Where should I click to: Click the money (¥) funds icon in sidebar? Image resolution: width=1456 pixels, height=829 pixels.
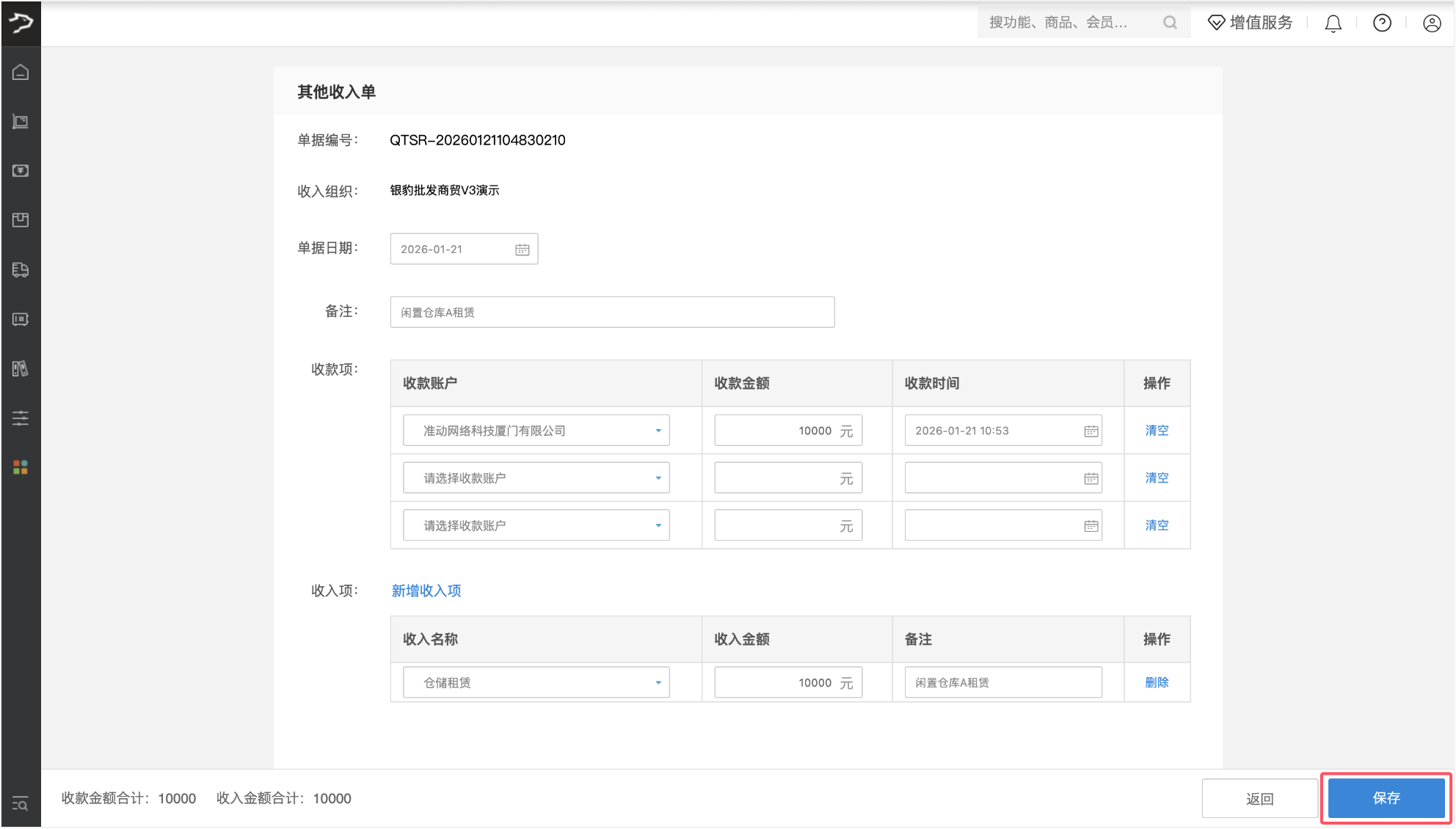pos(21,170)
